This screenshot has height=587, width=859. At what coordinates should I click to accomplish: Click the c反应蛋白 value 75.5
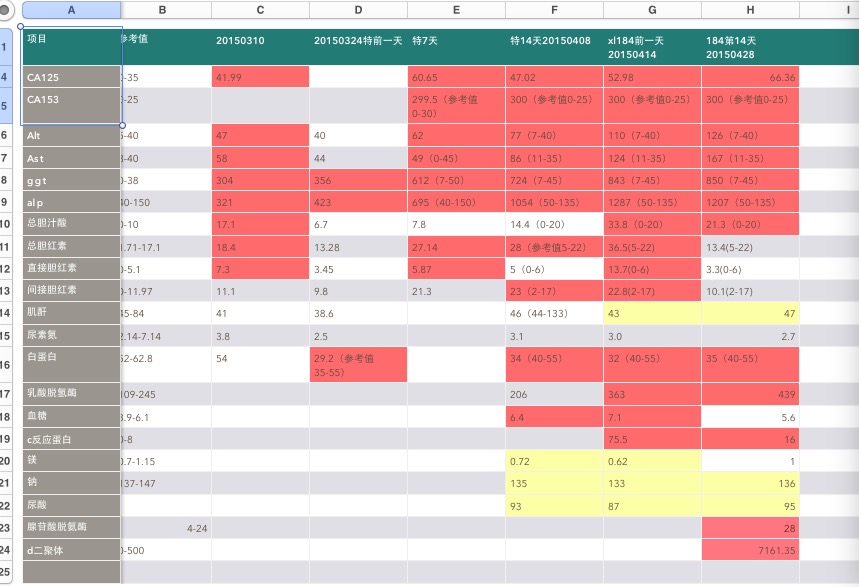pos(652,439)
